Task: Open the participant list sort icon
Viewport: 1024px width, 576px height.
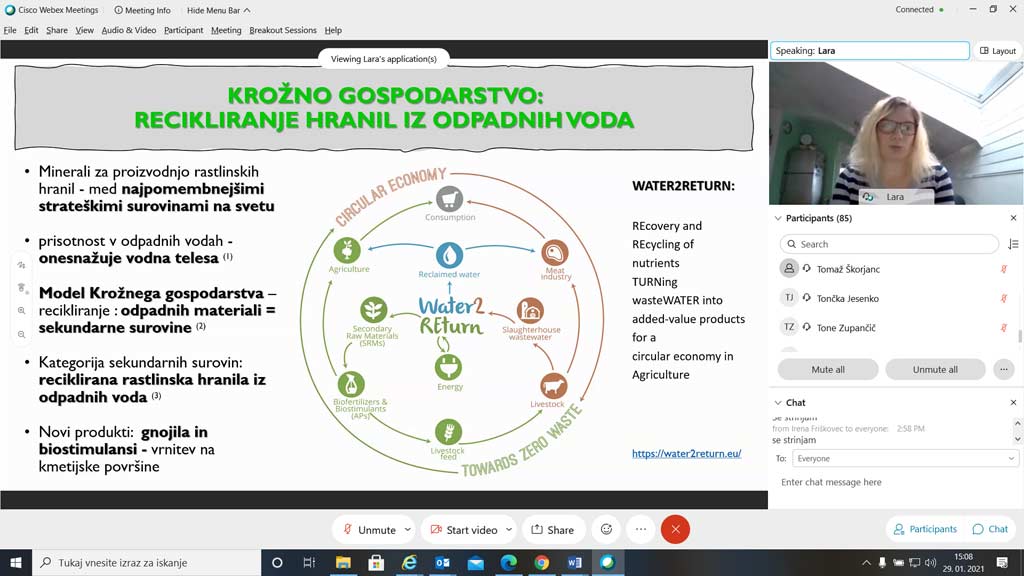Action: (1013, 244)
